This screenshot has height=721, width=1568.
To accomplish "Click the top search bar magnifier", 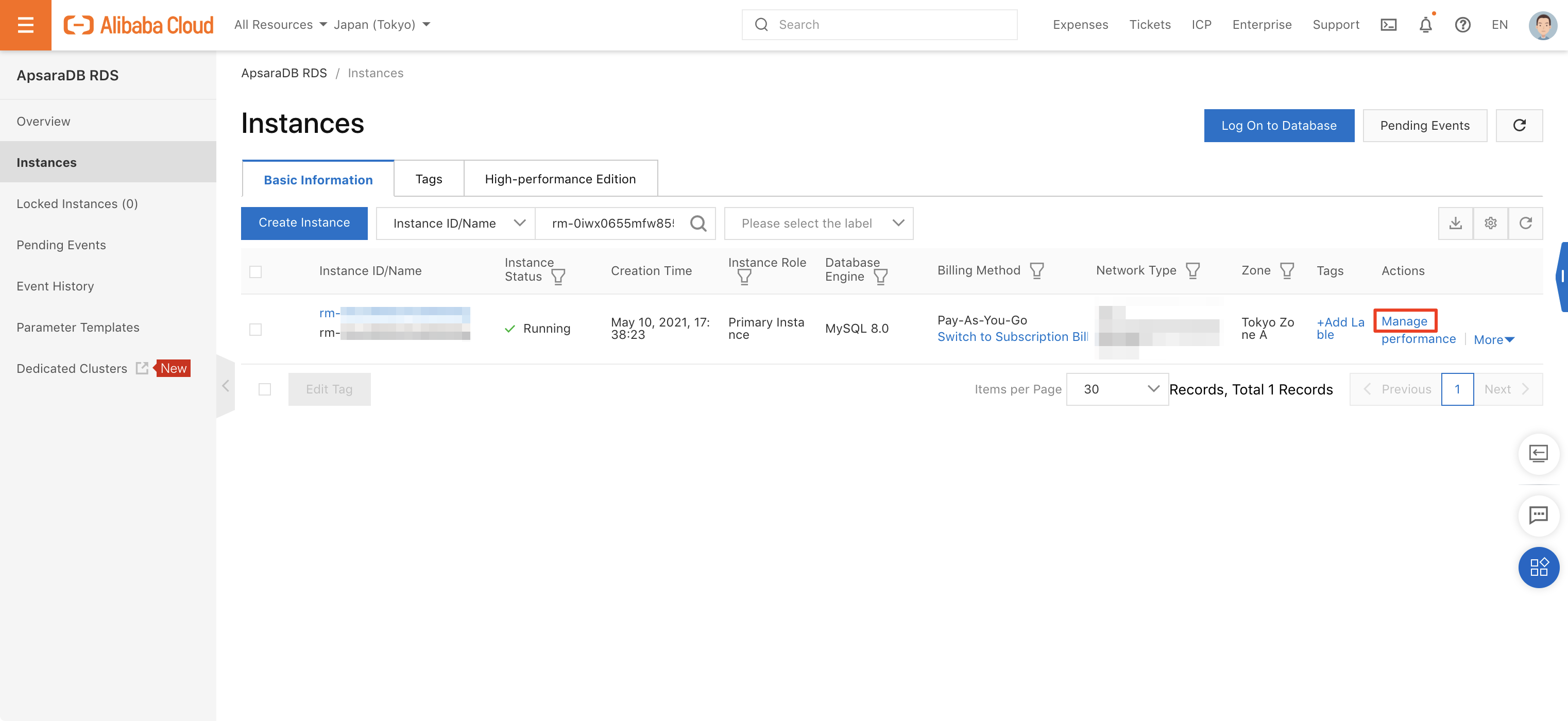I will click(x=761, y=24).
